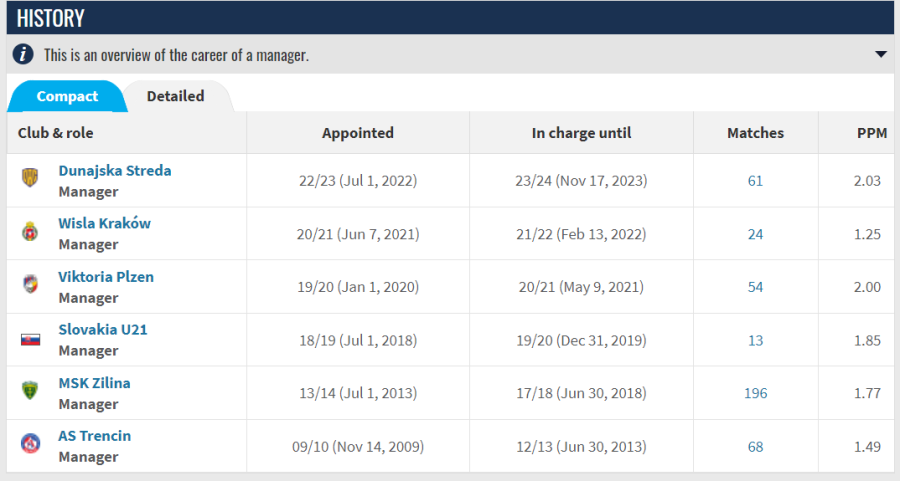View the 13 matches with Slovakia U21

755,340
